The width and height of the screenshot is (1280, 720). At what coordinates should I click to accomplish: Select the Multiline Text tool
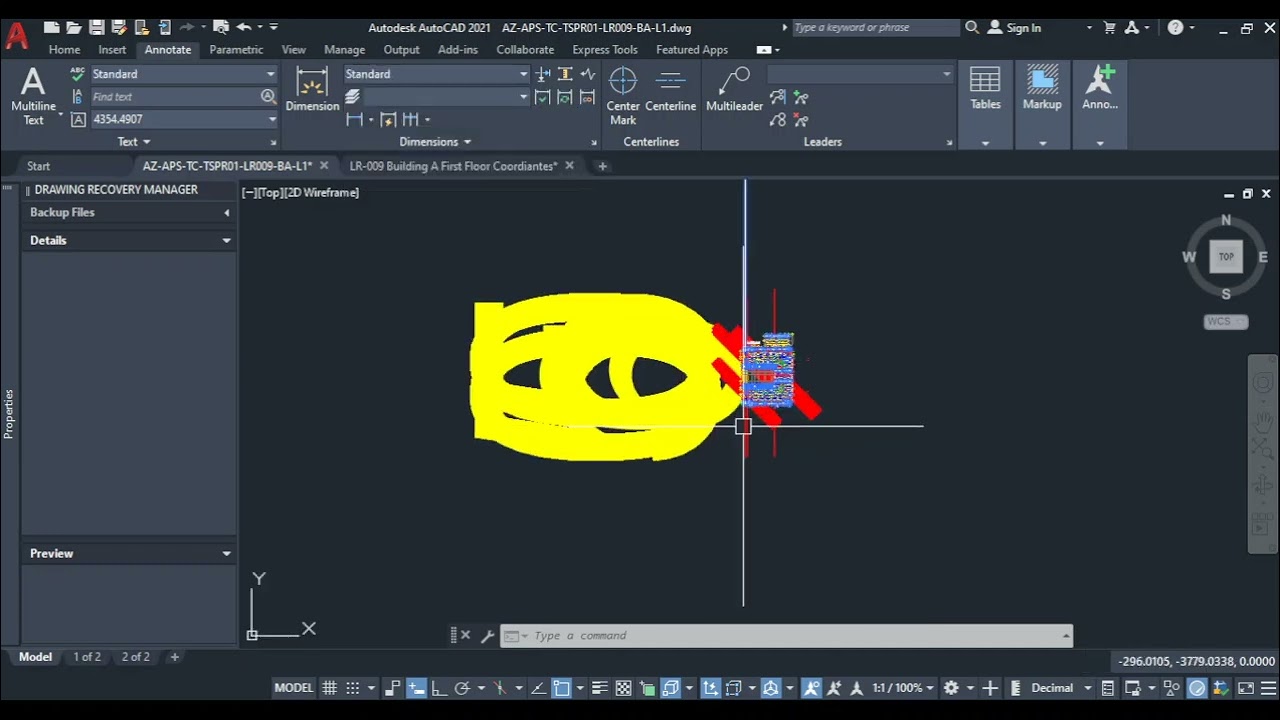pos(33,96)
